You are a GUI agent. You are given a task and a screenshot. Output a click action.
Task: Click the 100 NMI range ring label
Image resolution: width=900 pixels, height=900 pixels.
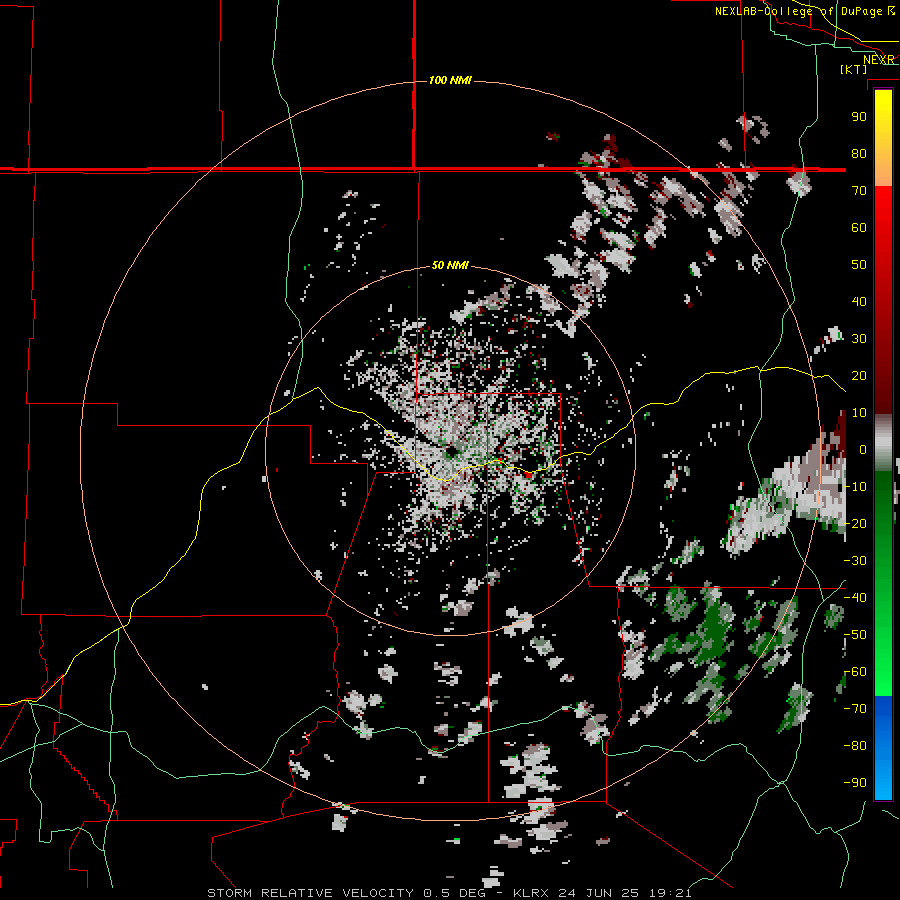pos(450,80)
